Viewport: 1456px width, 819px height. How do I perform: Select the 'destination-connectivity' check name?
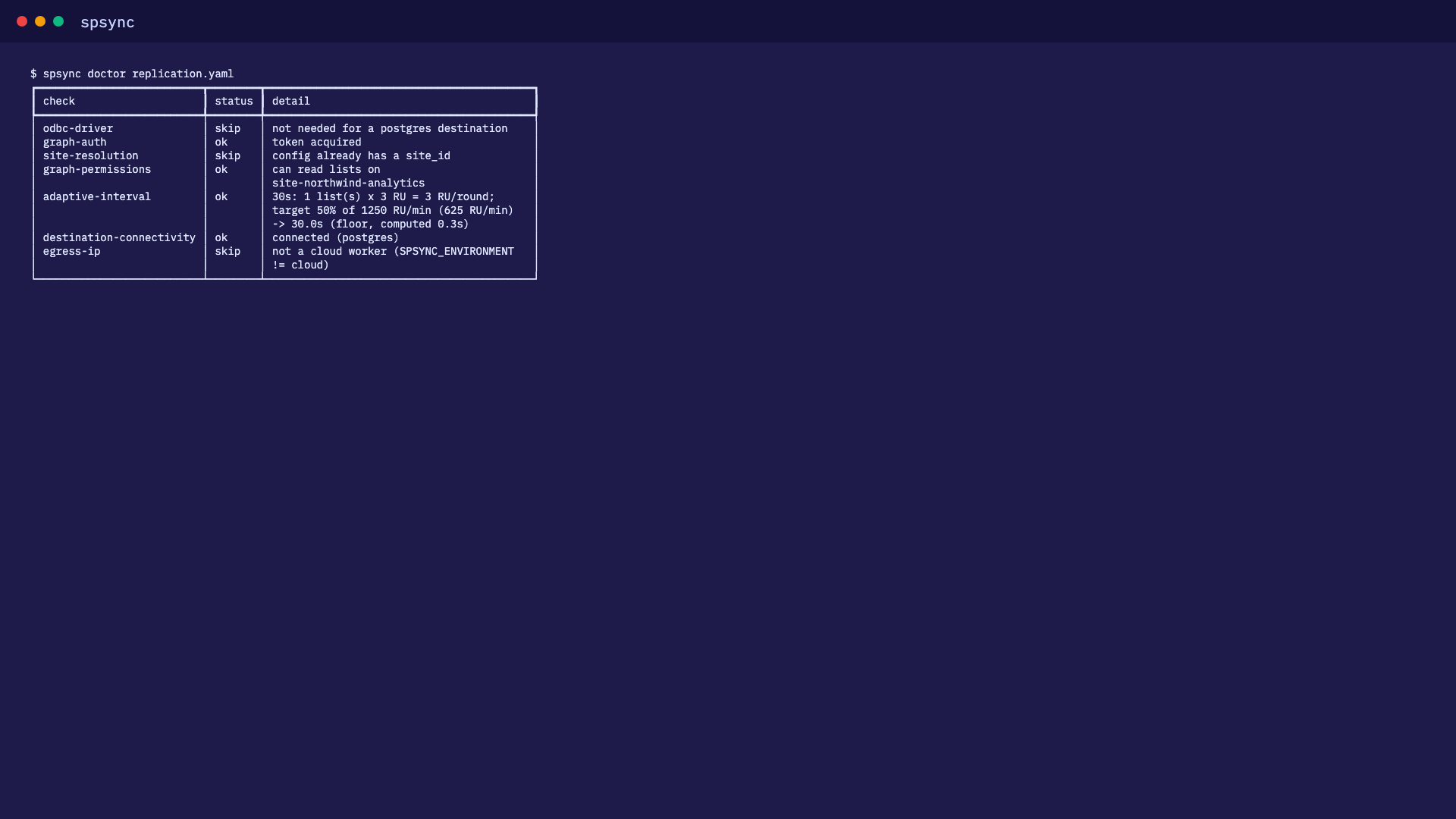[119, 237]
